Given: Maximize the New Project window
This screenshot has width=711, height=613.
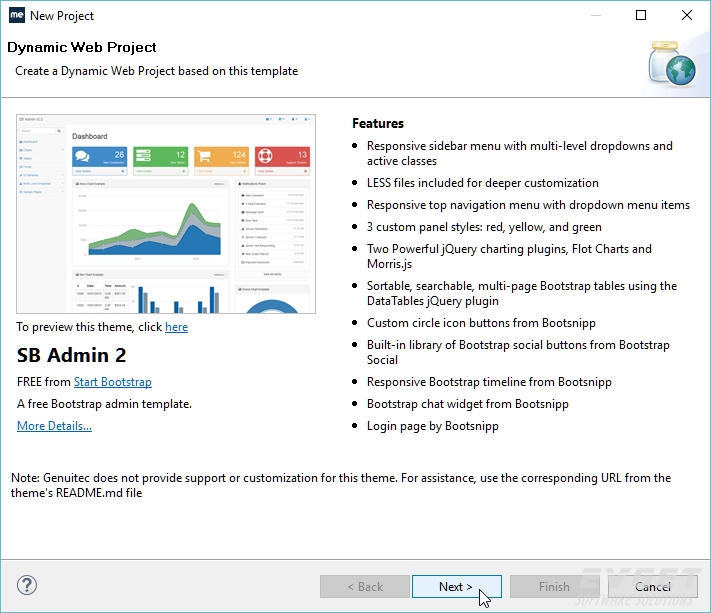Looking at the screenshot, I should 641,15.
